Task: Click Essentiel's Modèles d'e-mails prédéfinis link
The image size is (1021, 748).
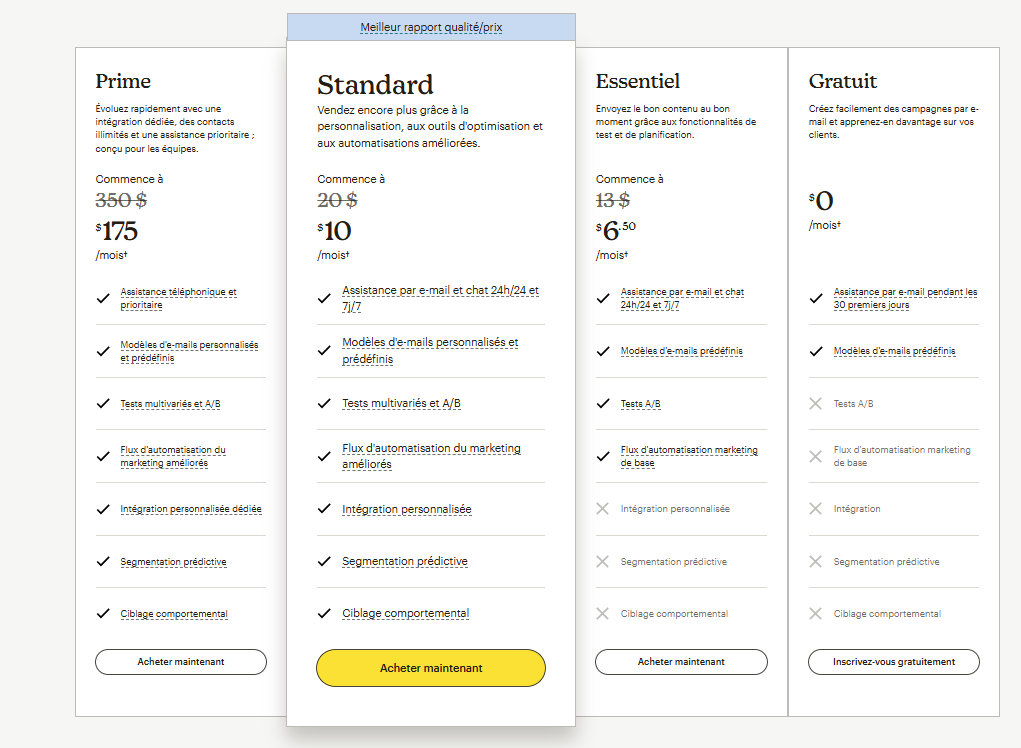Action: pyautogui.click(x=681, y=351)
